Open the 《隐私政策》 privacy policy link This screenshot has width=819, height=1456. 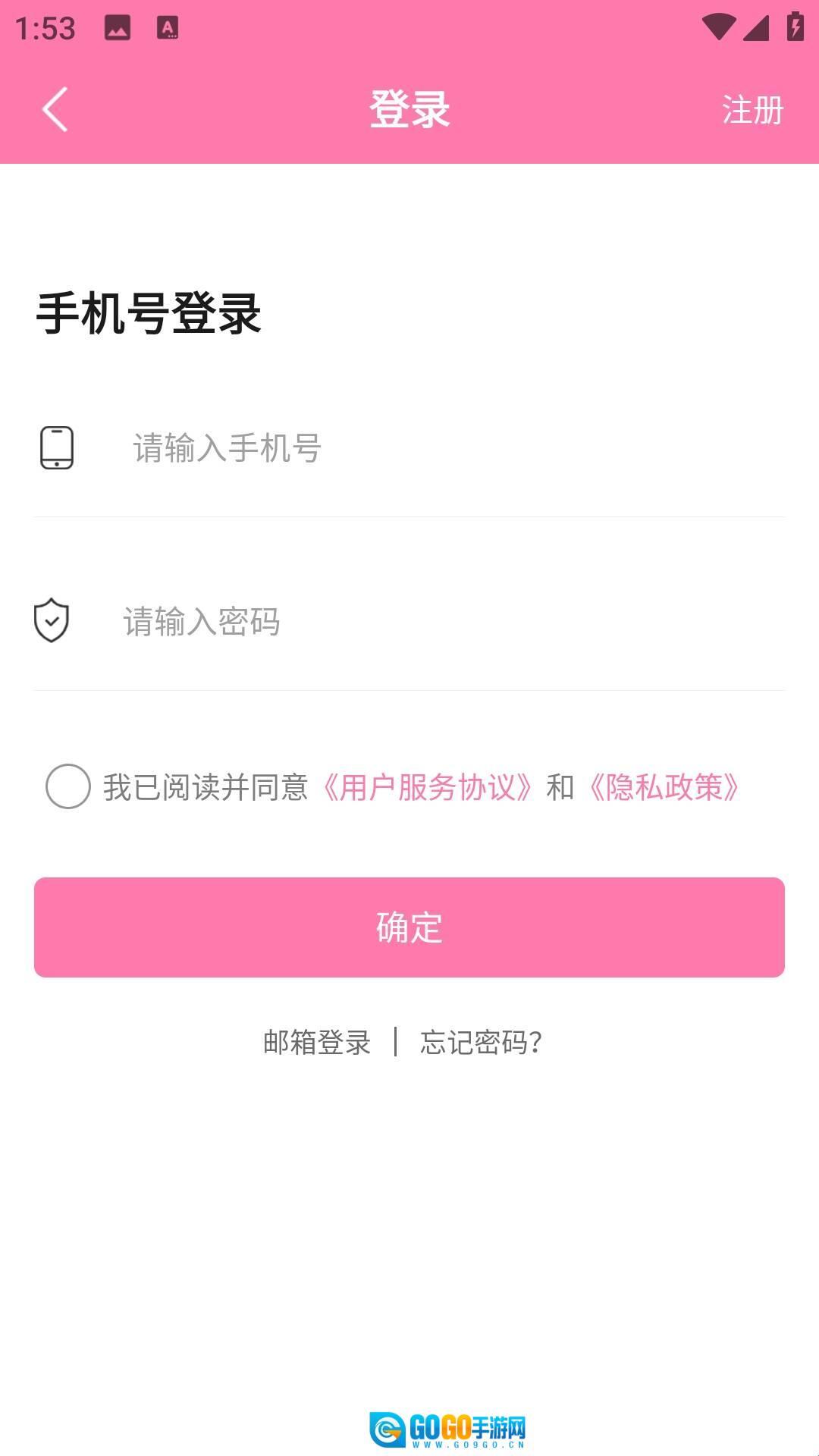point(664,787)
